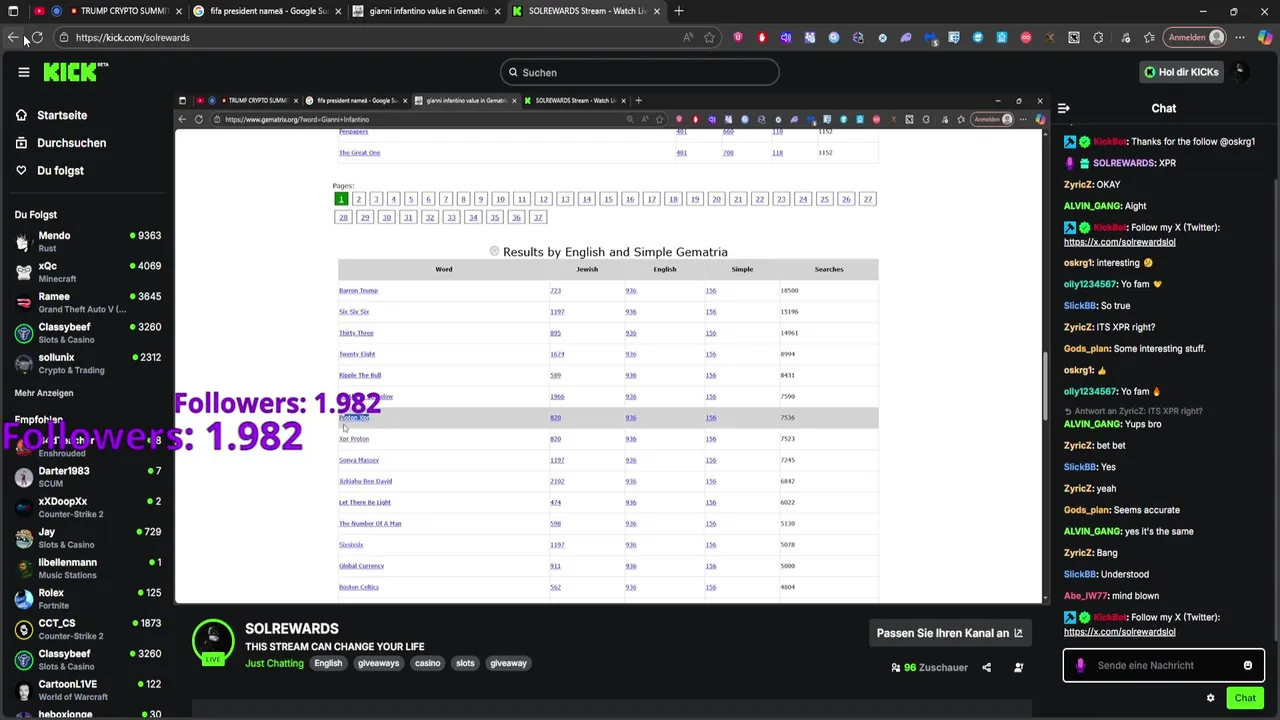This screenshot has height=720, width=1280.
Task: Click the Just Chatting category link
Action: point(274,663)
